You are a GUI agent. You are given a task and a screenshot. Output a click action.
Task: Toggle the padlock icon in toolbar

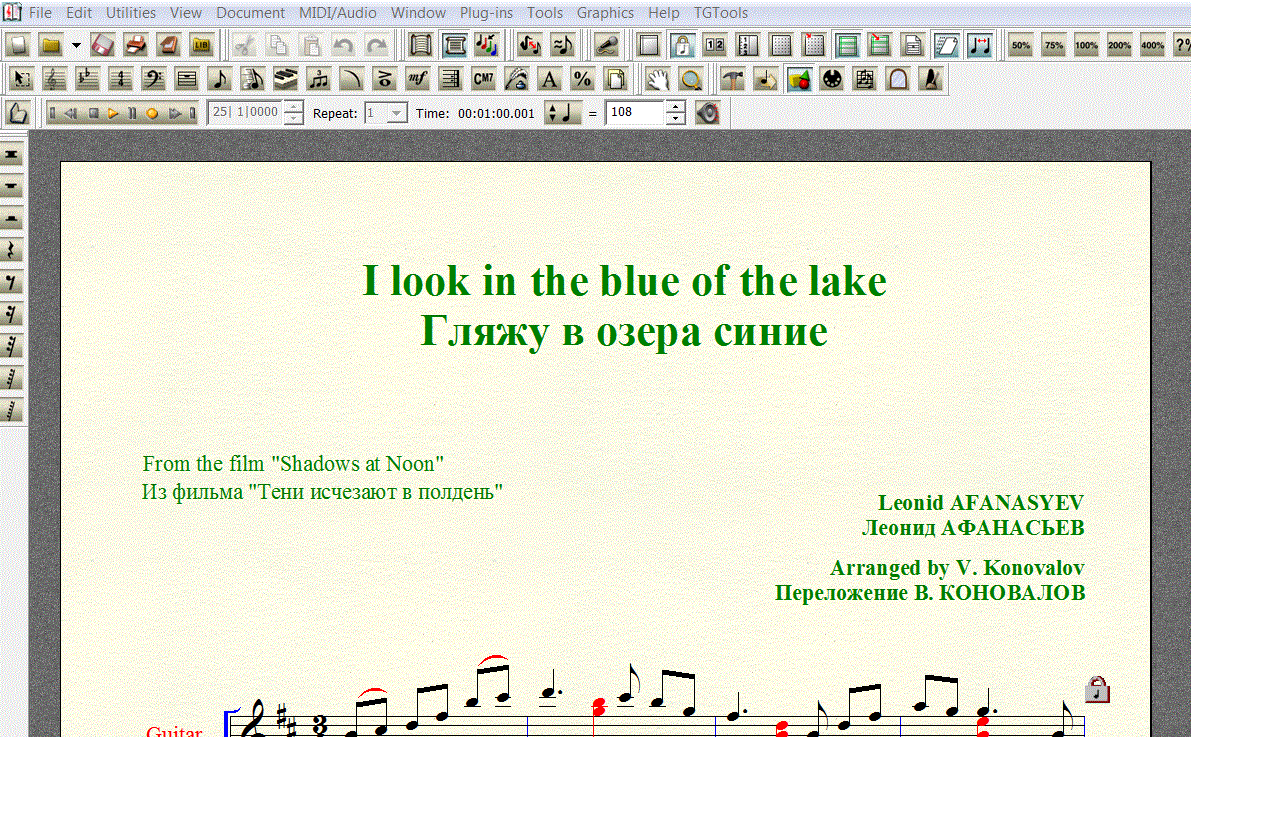(x=682, y=45)
